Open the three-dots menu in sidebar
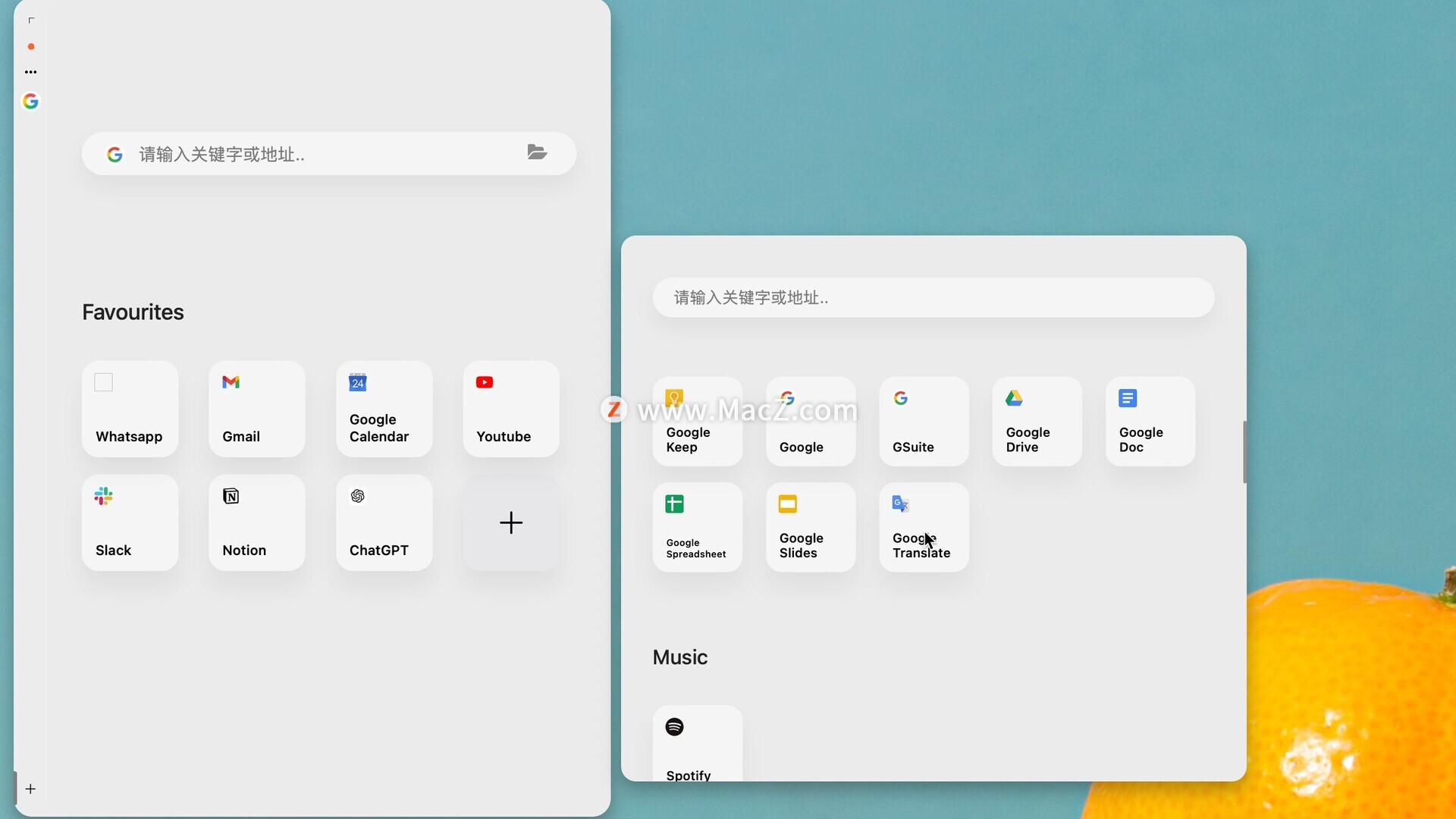Image resolution: width=1456 pixels, height=819 pixels. pos(30,72)
